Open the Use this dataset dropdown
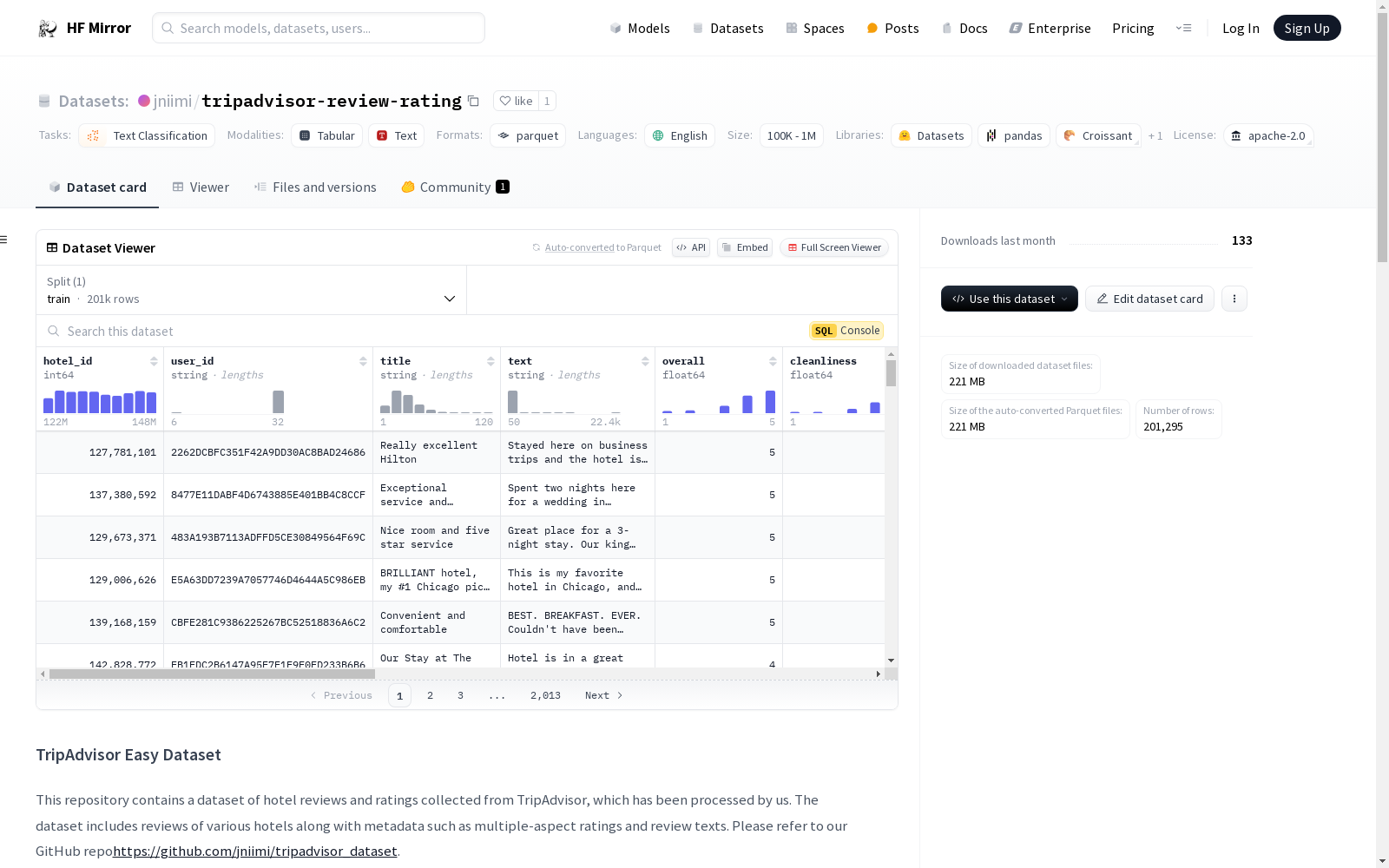The width and height of the screenshot is (1389, 868). (1010, 299)
